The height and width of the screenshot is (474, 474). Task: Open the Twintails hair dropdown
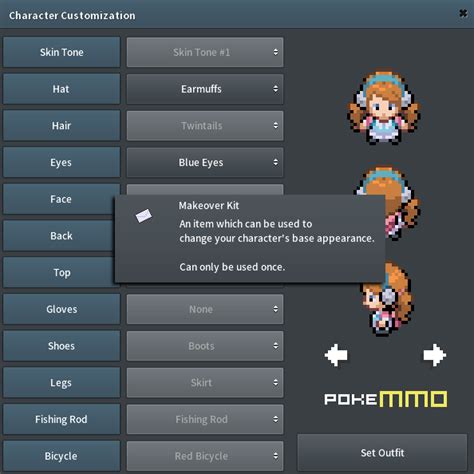tap(205, 126)
